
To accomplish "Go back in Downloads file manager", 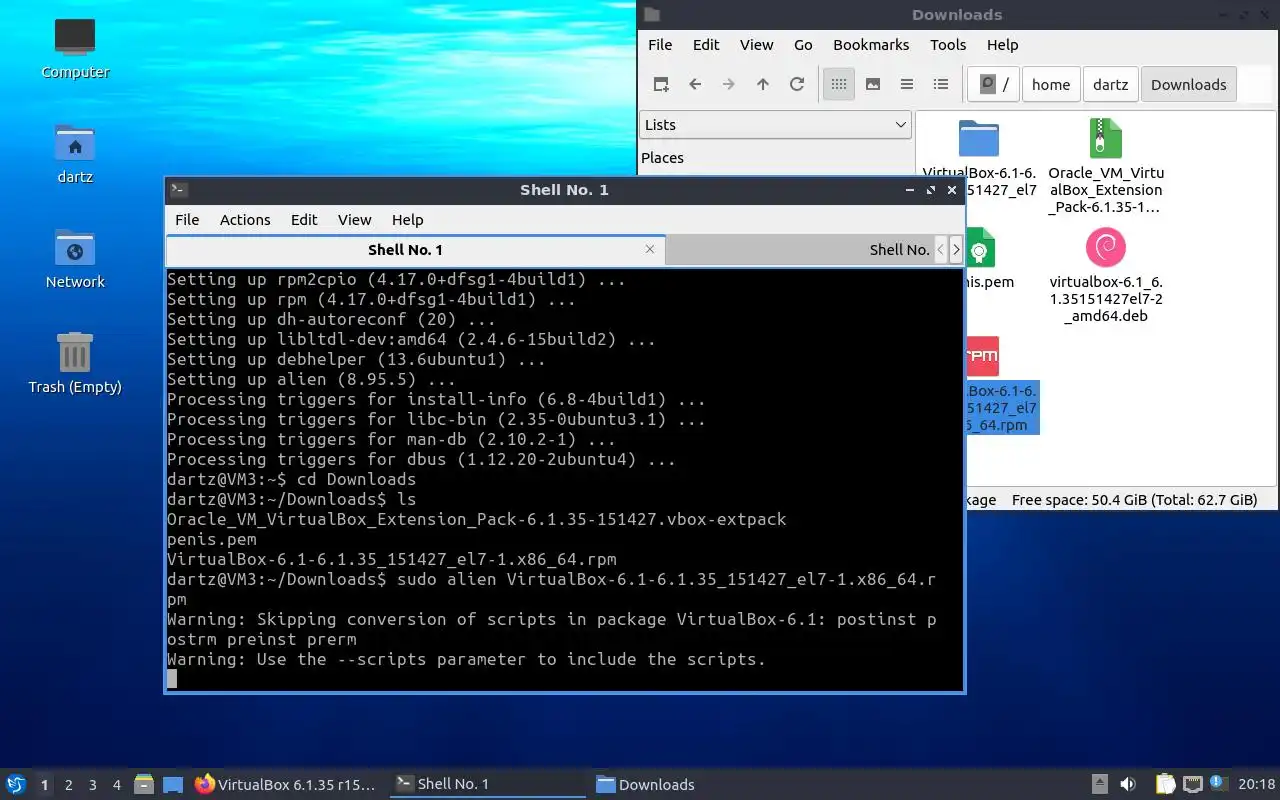I will 695,85.
